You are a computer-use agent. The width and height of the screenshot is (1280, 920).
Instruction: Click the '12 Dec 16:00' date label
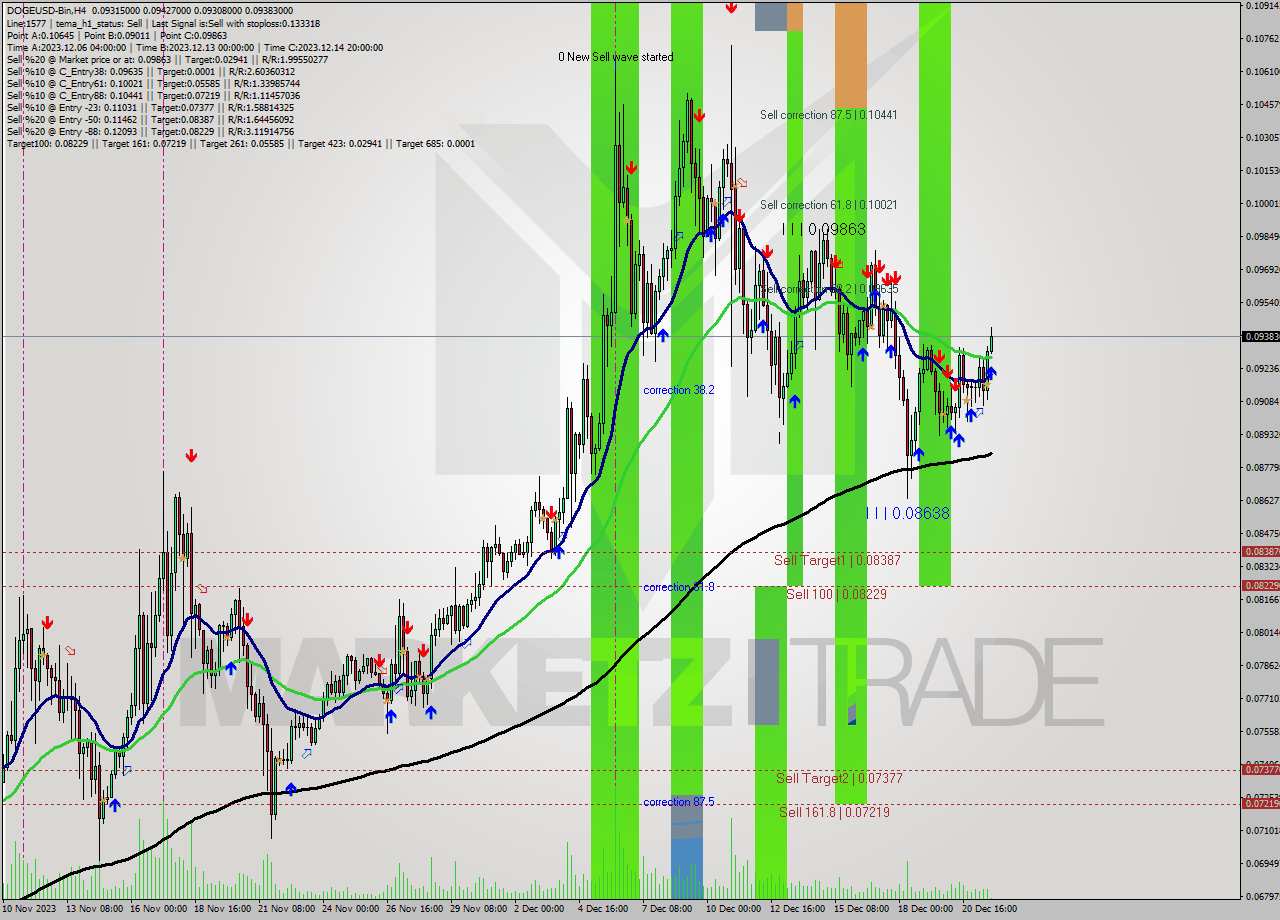tap(798, 909)
